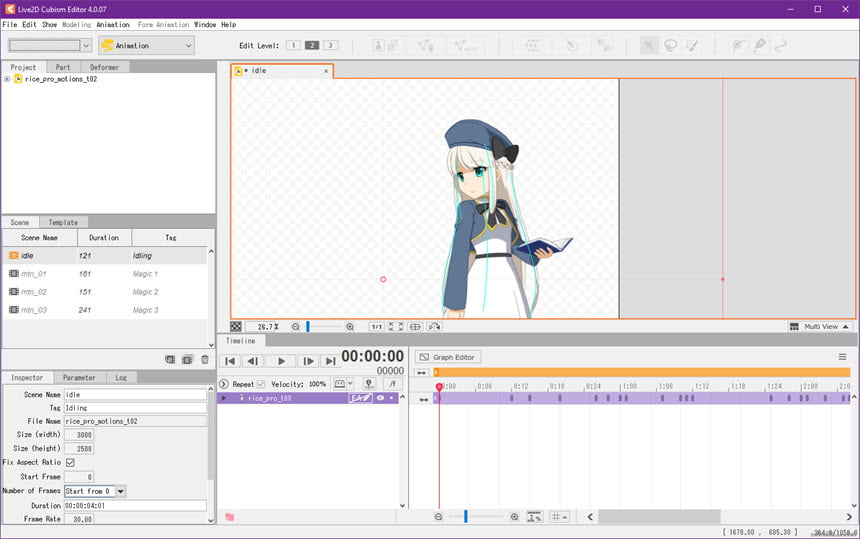Open the Window menu

[205, 25]
